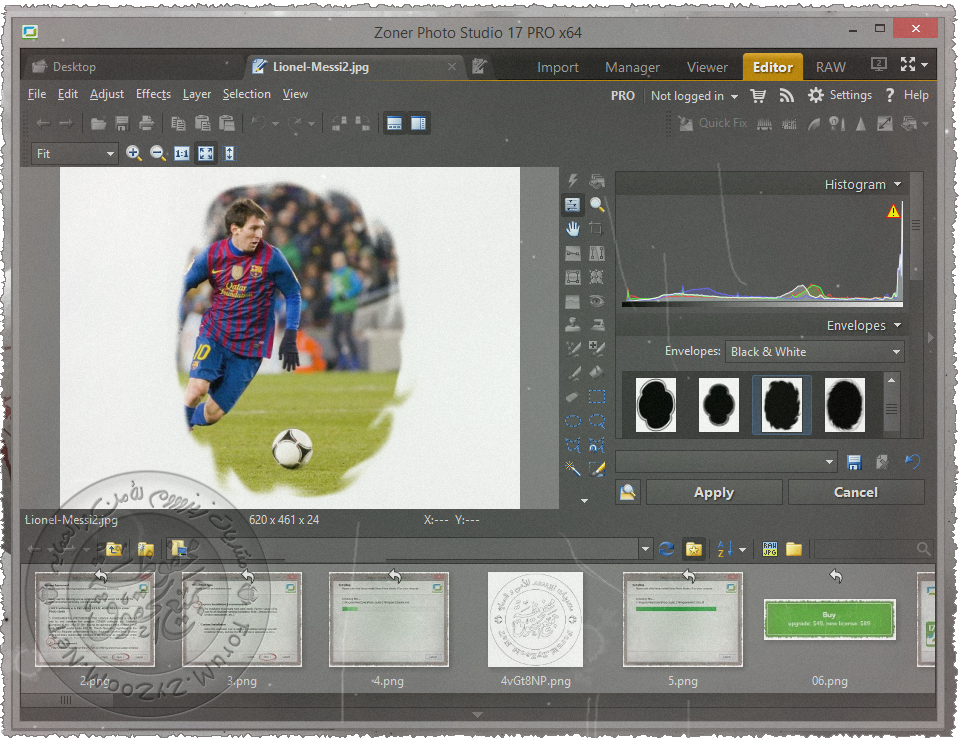The width and height of the screenshot is (960, 743).
Task: Select the Clone Stamp tool
Action: click(x=572, y=324)
